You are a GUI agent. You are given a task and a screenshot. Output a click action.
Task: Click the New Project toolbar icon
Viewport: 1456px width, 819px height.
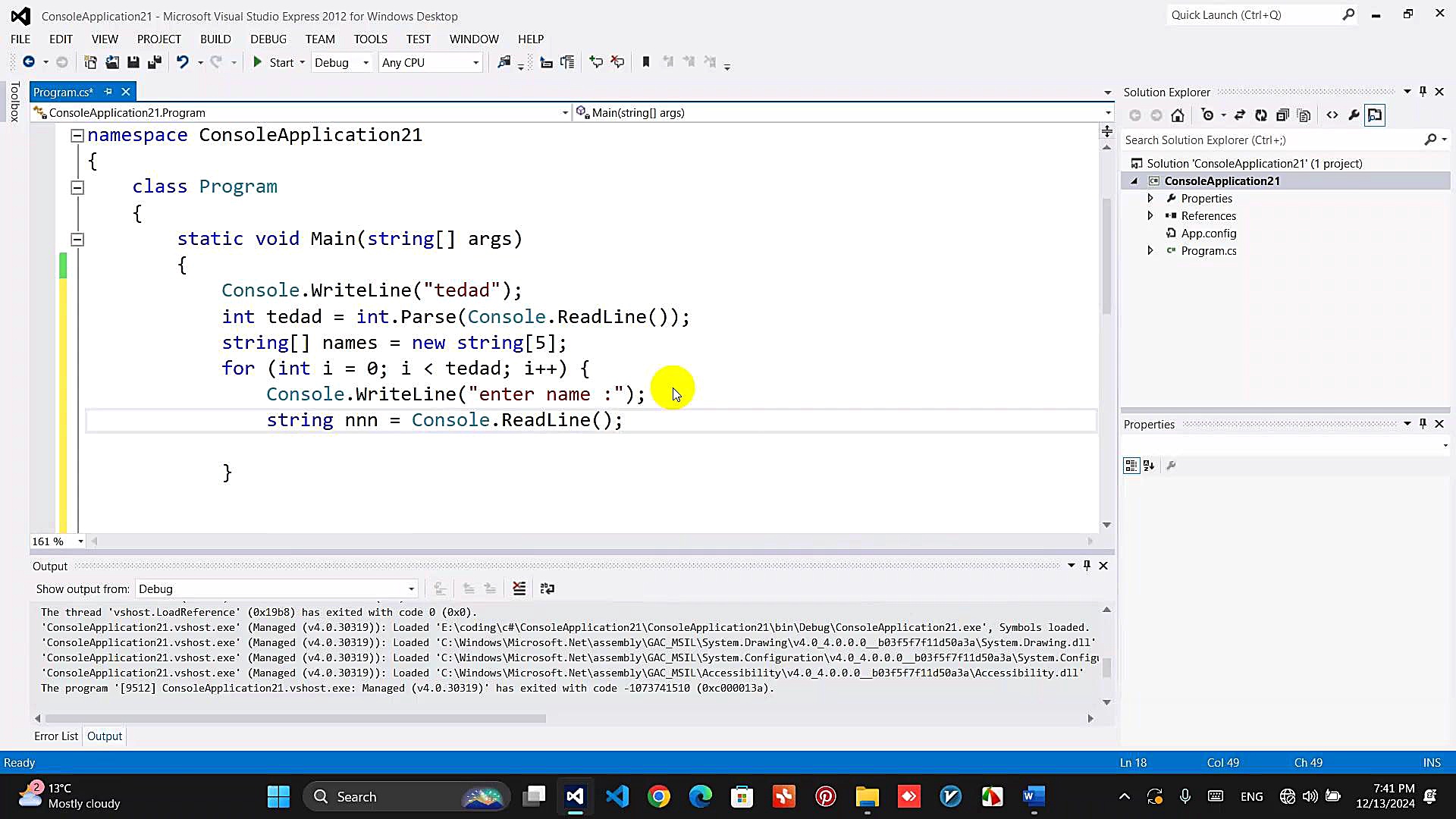pyautogui.click(x=90, y=62)
